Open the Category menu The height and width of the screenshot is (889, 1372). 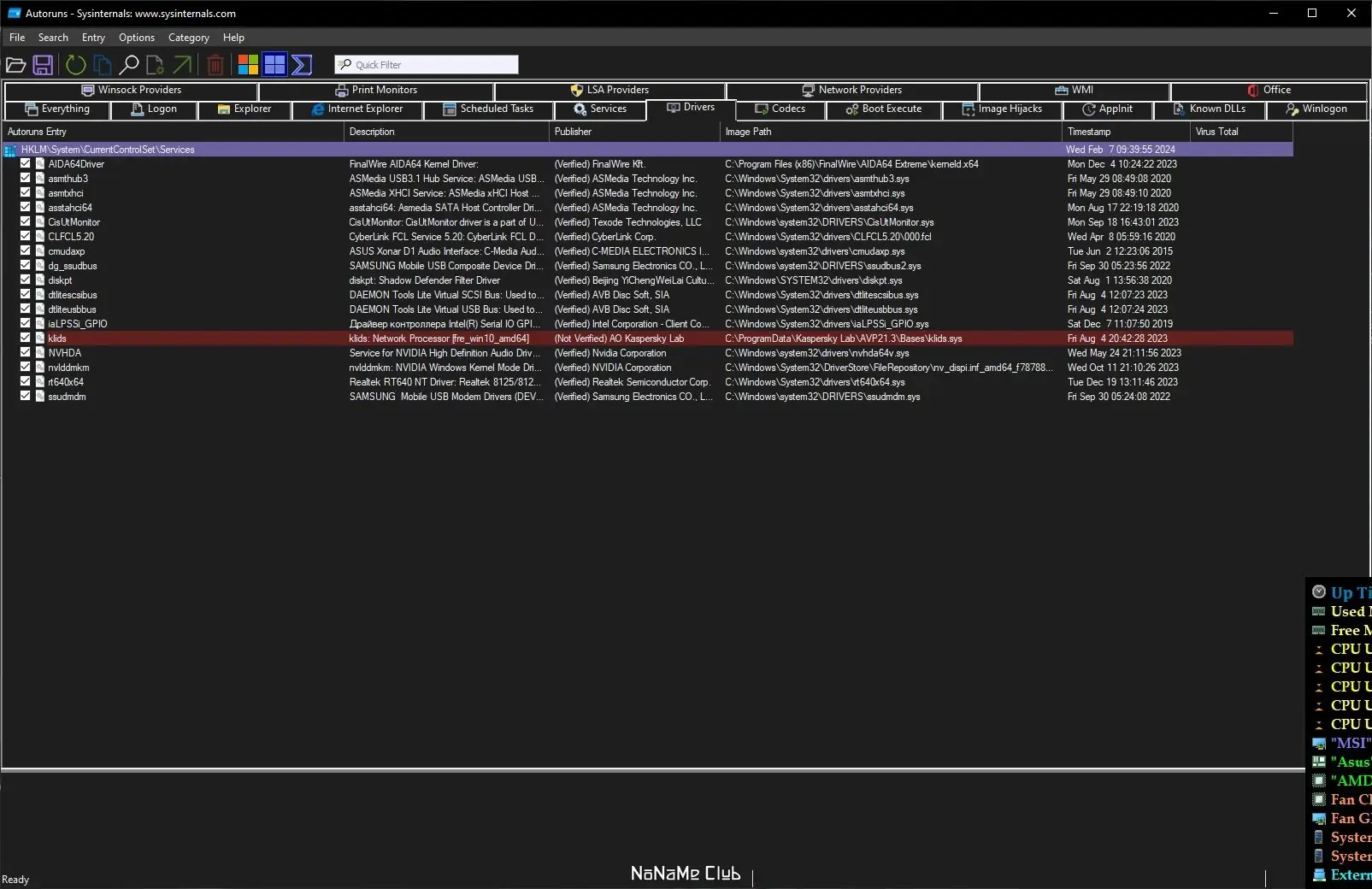tap(189, 38)
